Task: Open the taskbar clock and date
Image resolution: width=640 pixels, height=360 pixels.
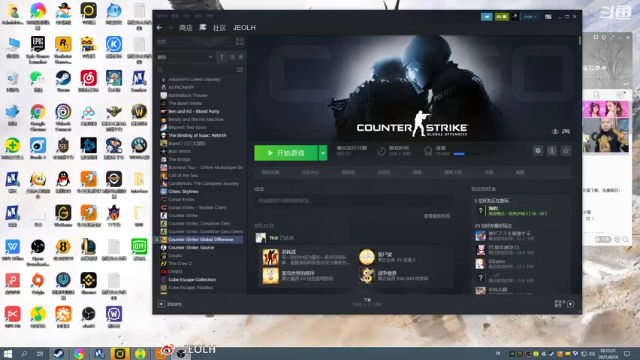Action: (608, 354)
